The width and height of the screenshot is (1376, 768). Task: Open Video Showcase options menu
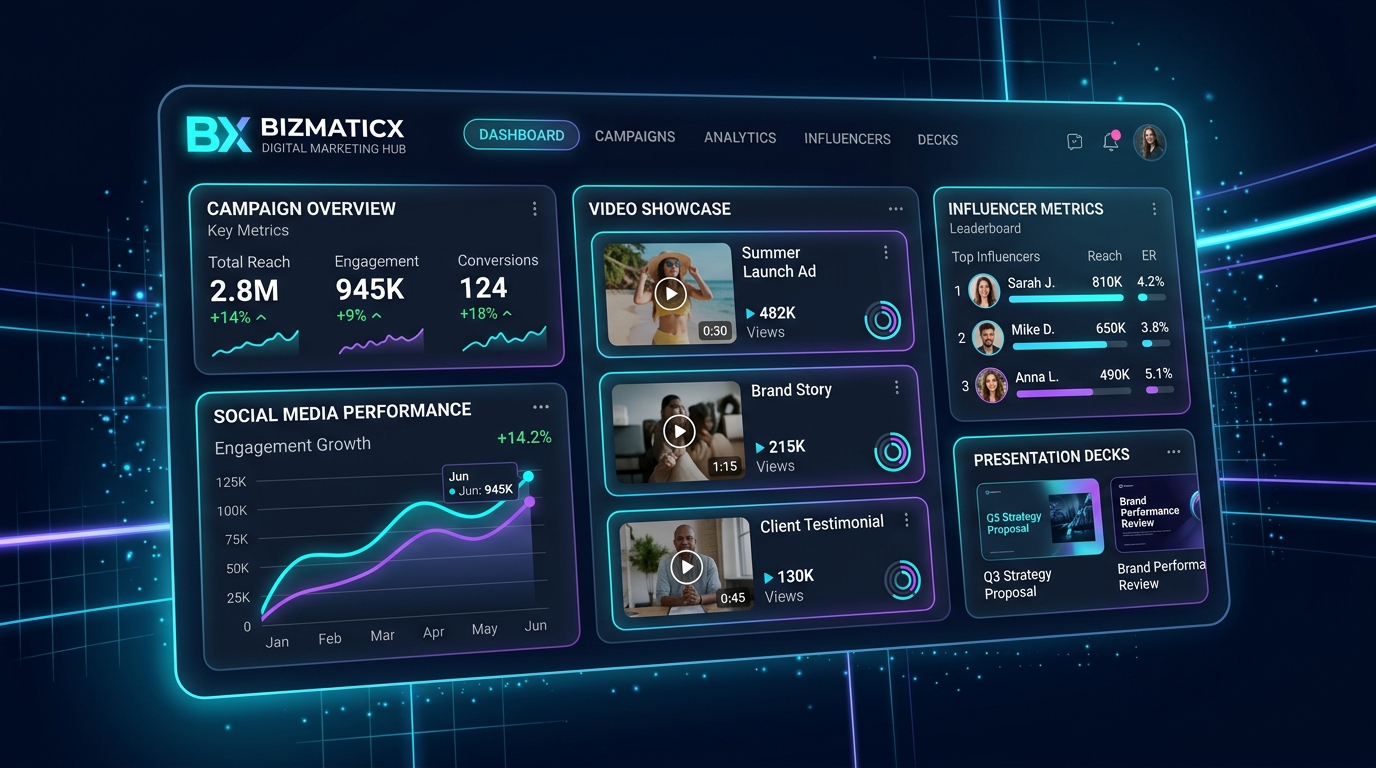coord(895,209)
